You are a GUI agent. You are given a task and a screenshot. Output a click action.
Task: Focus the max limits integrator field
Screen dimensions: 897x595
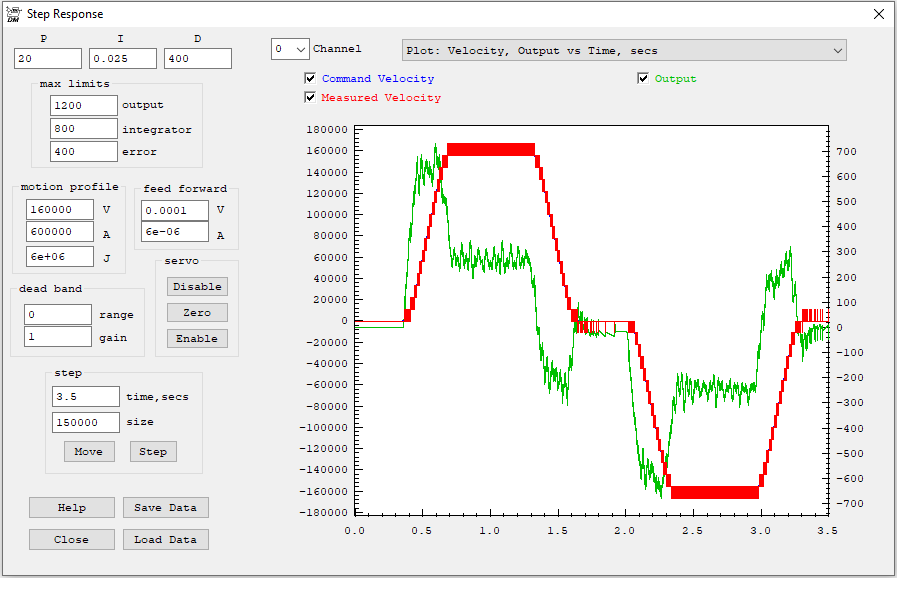[84, 129]
